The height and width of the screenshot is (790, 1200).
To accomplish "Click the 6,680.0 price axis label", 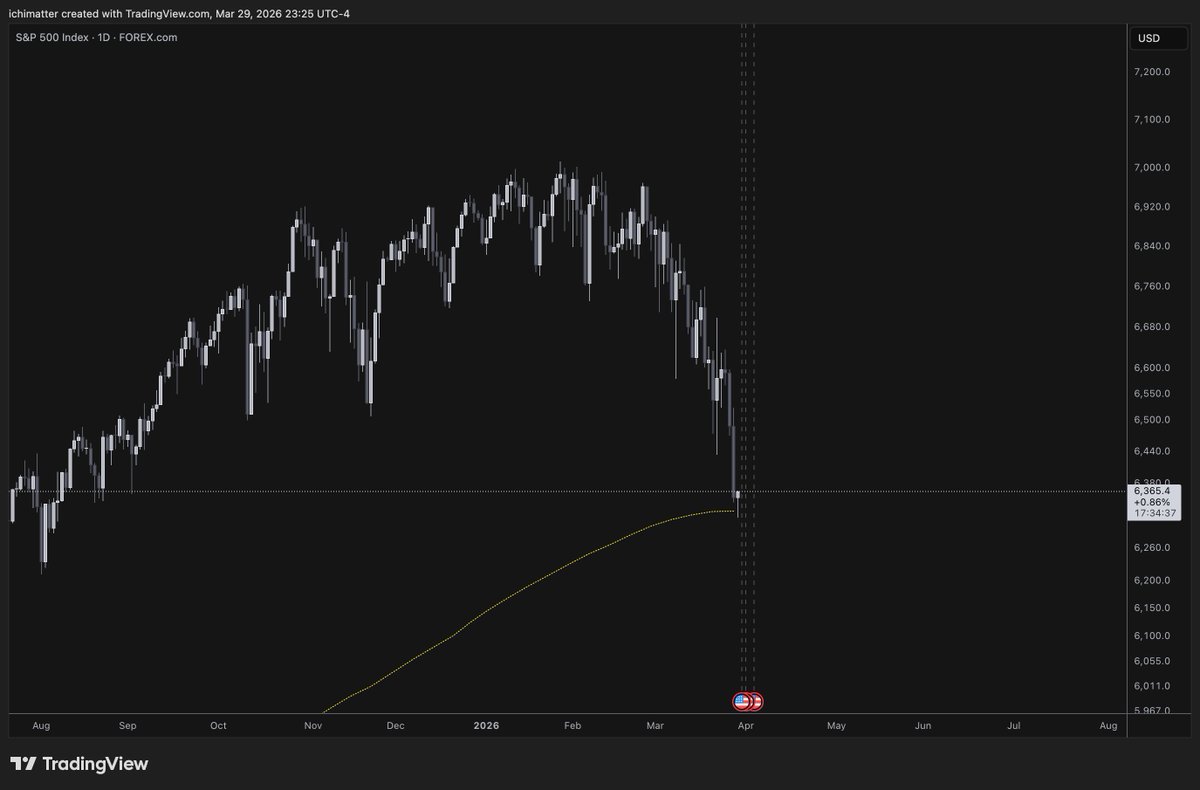I will 1153,327.
